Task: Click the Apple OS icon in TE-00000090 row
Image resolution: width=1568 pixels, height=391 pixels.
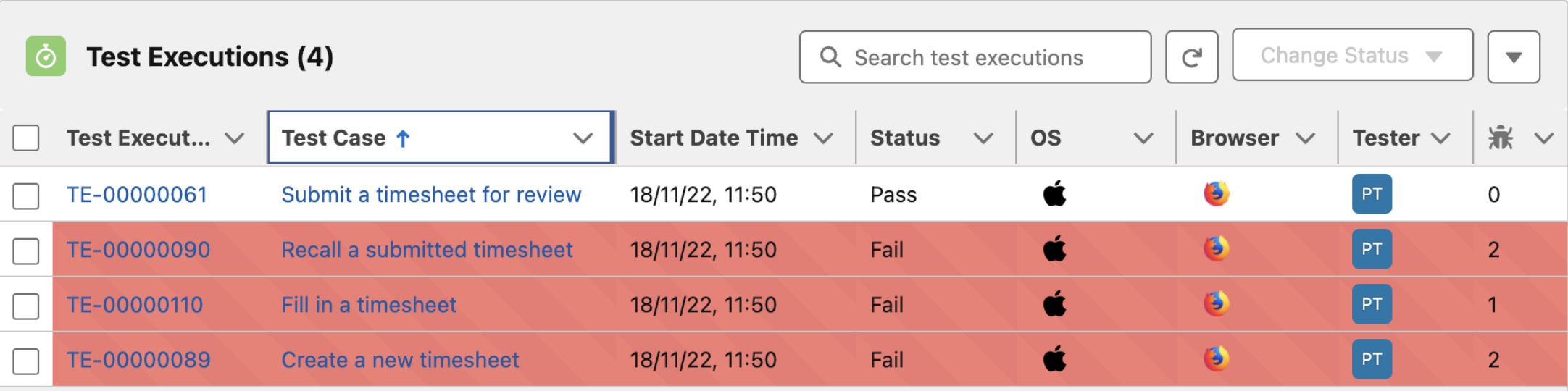Action: tap(1054, 249)
